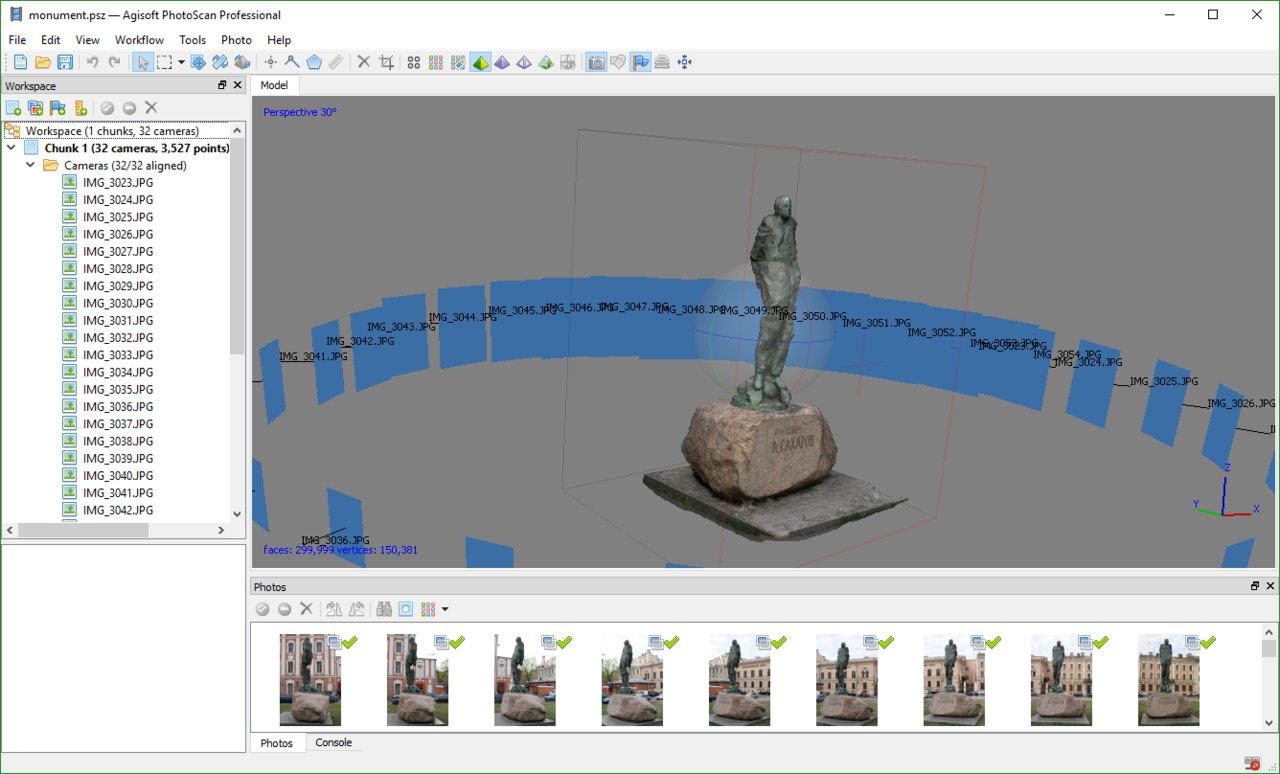
Task: Click Rotate Left in Photos toolbar
Action: pyautogui.click(x=334, y=609)
